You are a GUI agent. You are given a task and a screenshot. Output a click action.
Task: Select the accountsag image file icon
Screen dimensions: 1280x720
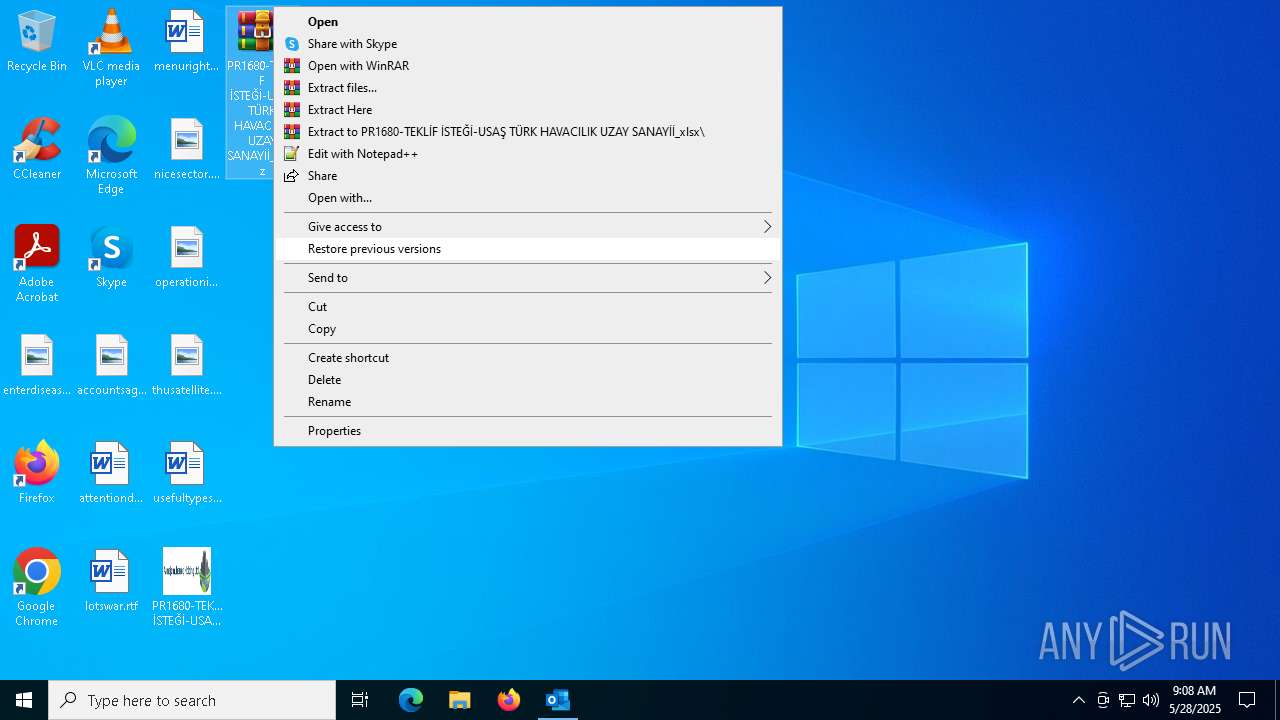[111, 366]
